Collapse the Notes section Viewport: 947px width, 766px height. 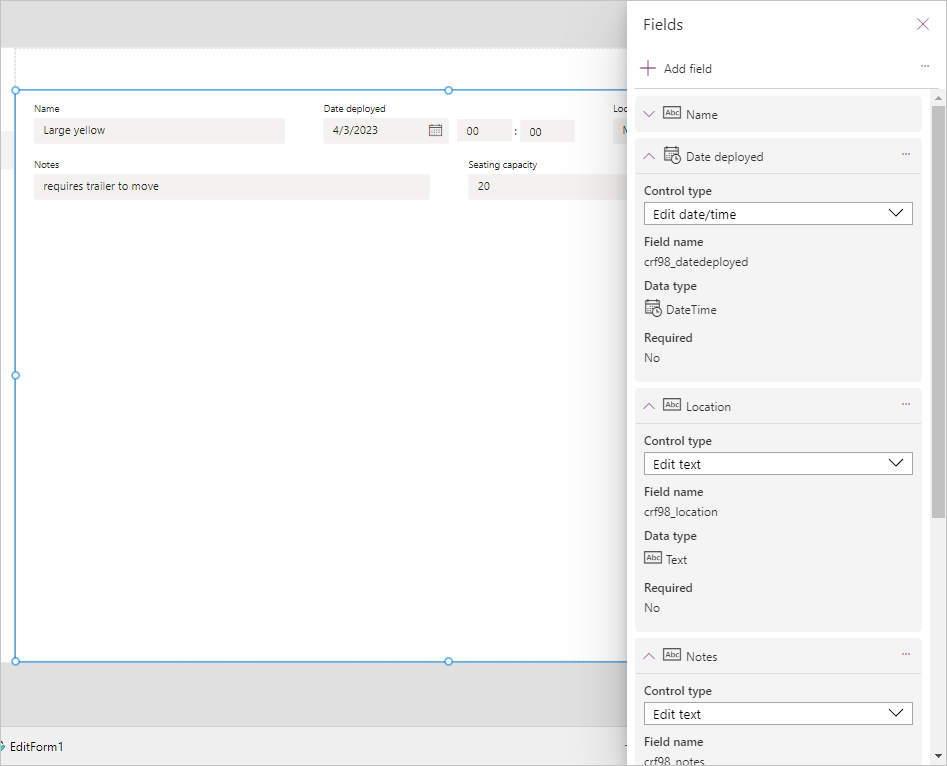648,655
